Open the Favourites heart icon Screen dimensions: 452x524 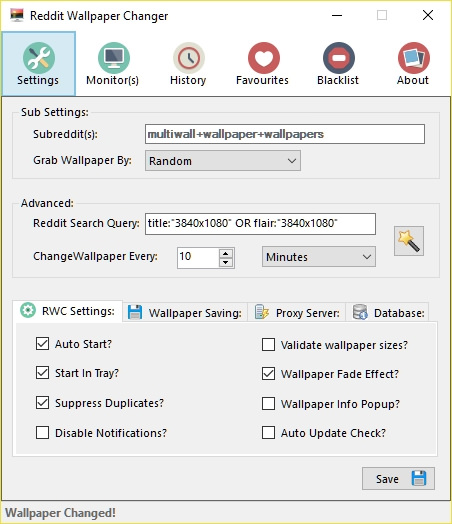264,58
